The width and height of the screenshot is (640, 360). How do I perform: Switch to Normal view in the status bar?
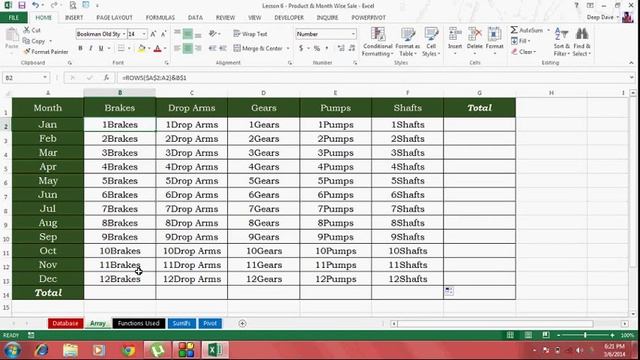point(510,335)
